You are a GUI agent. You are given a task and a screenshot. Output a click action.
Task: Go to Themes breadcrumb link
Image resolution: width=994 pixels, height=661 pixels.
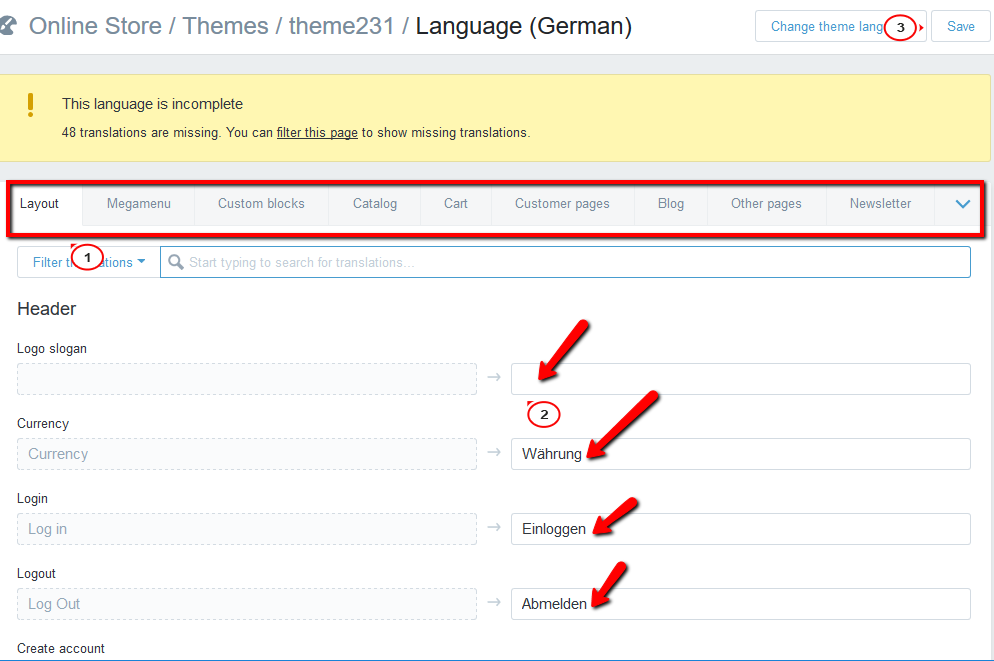(225, 26)
